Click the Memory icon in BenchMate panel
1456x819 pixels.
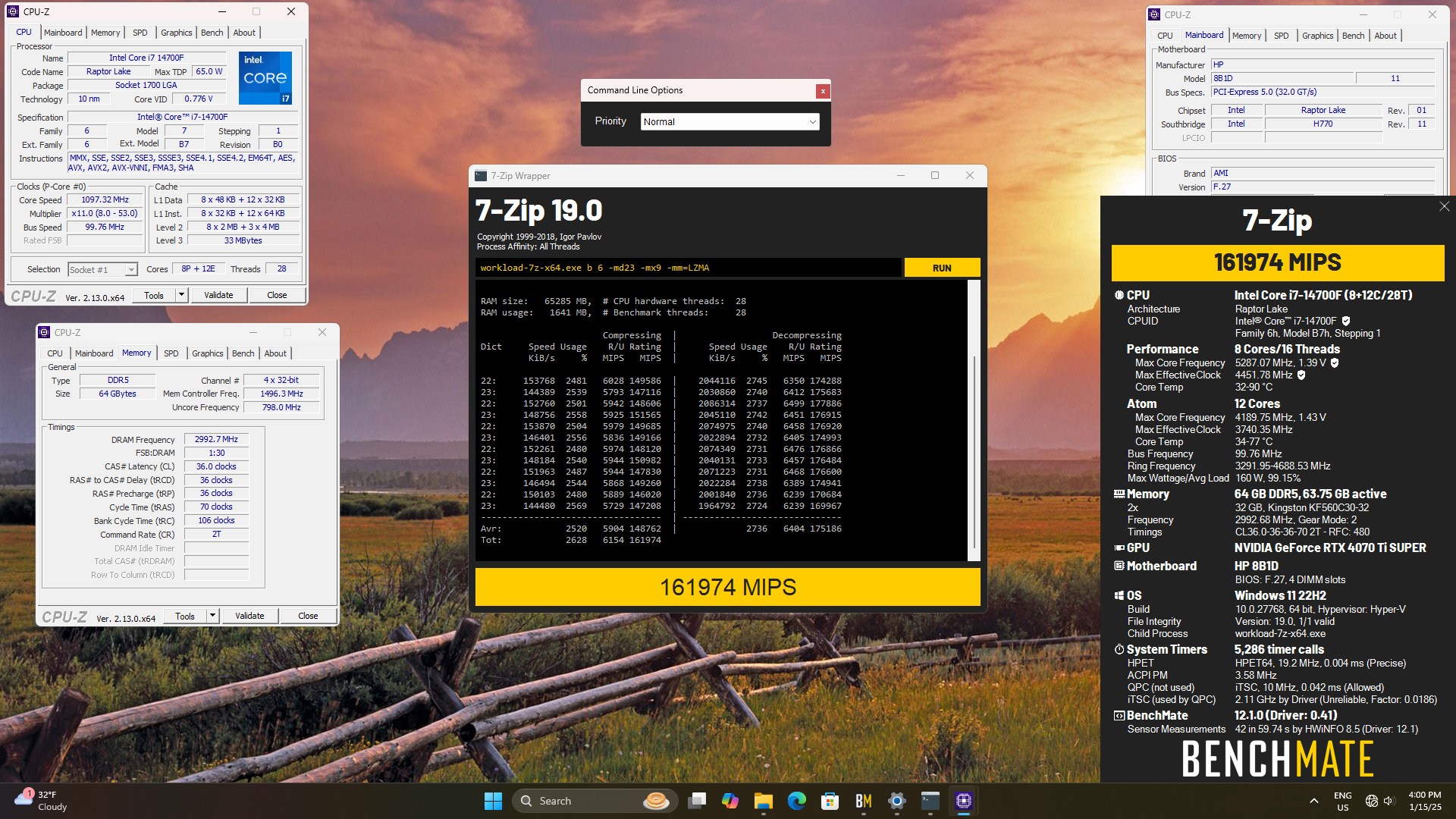(1119, 494)
